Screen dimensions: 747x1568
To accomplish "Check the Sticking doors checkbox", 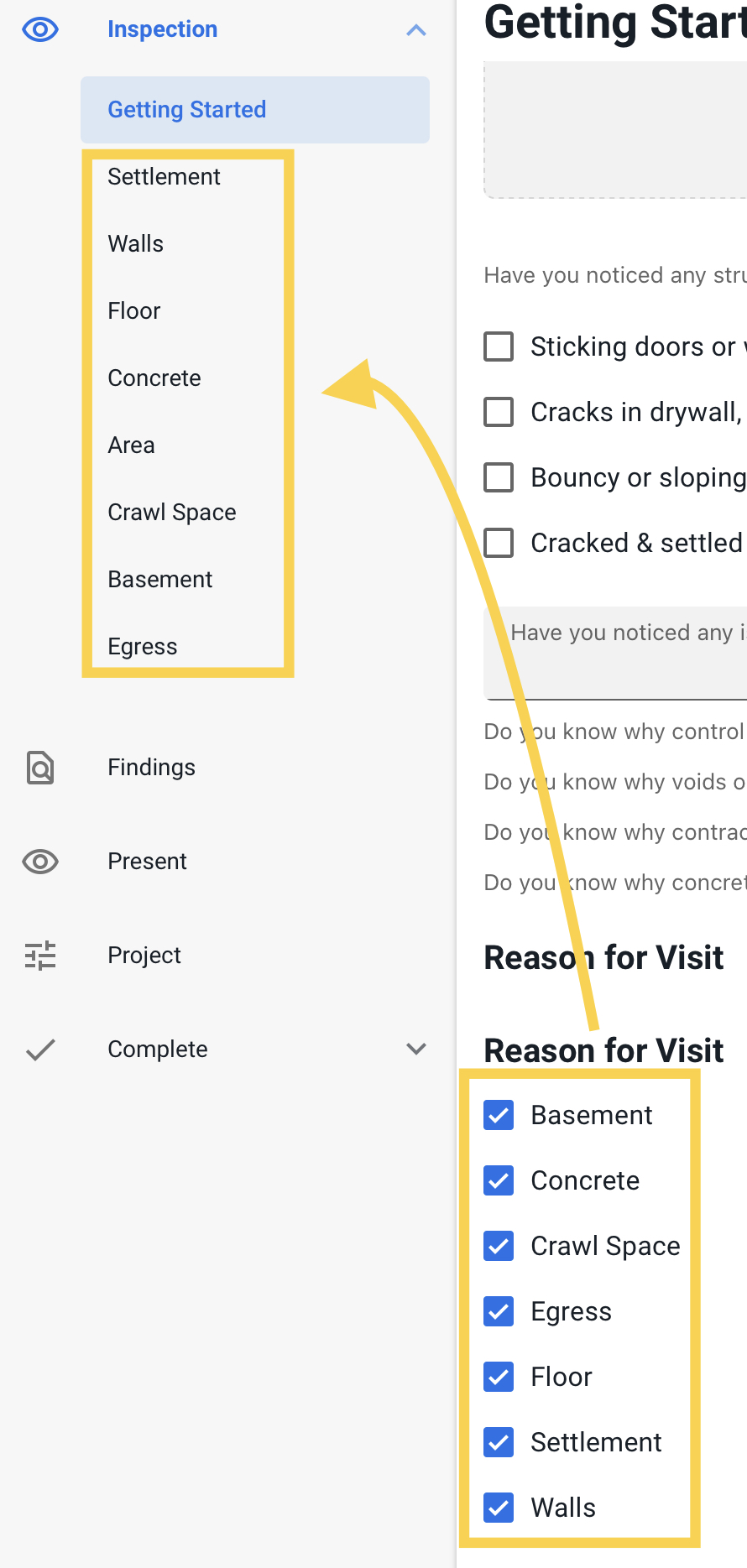I will pyautogui.click(x=499, y=346).
